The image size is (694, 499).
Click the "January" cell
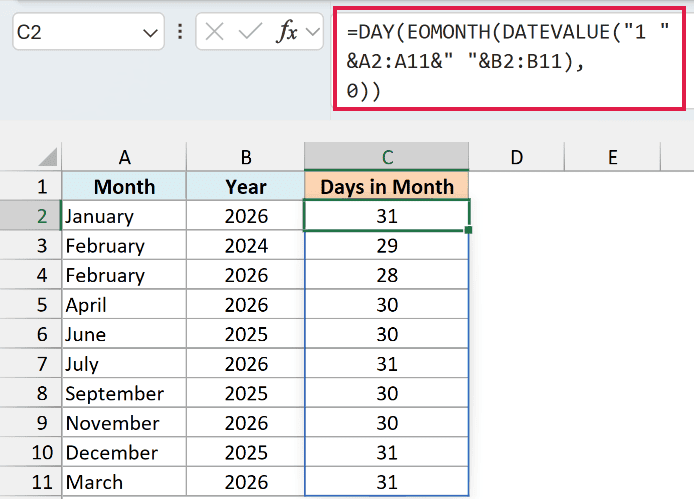click(x=124, y=216)
